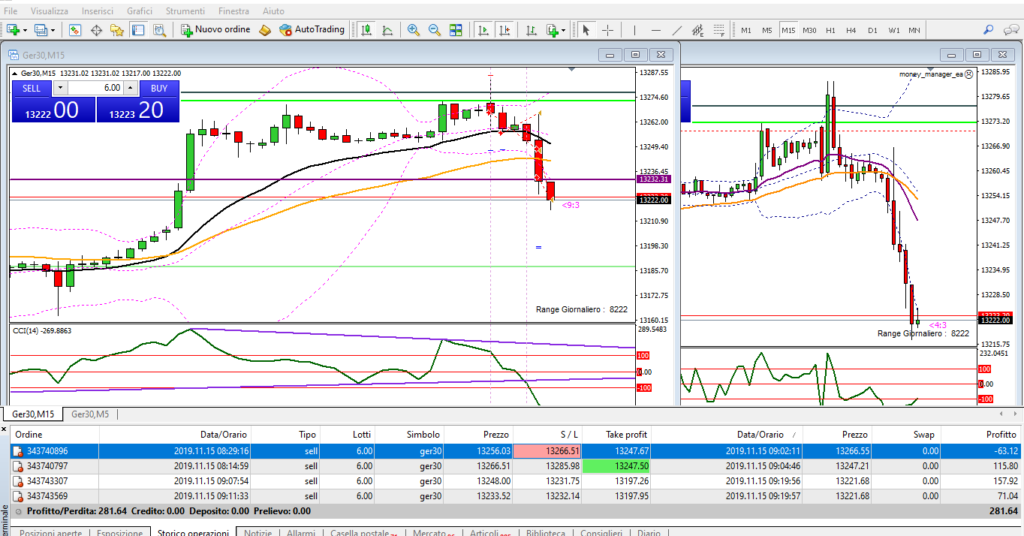The image size is (1024, 536).
Task: Switch chart to candlestick display icon
Action: (x=366, y=30)
